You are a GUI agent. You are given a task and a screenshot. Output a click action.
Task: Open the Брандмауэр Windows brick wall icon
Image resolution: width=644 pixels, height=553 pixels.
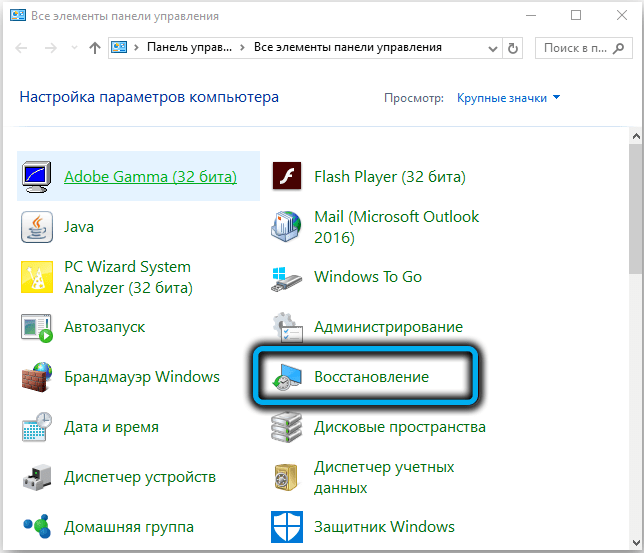pos(37,377)
